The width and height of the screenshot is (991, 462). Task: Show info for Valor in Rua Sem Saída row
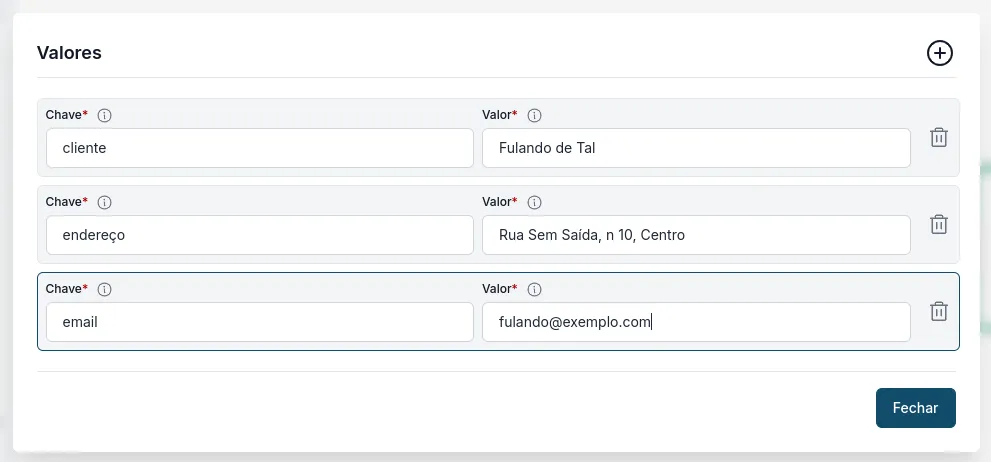click(535, 202)
